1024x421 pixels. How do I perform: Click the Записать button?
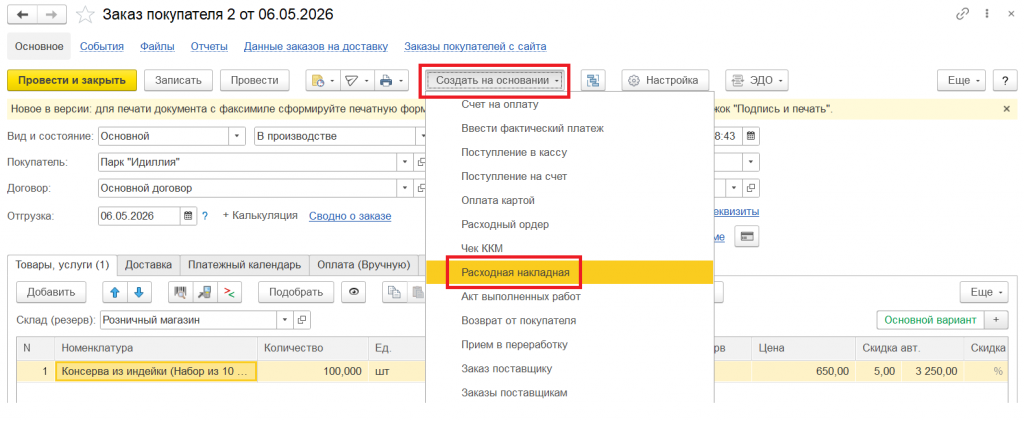[x=178, y=80]
